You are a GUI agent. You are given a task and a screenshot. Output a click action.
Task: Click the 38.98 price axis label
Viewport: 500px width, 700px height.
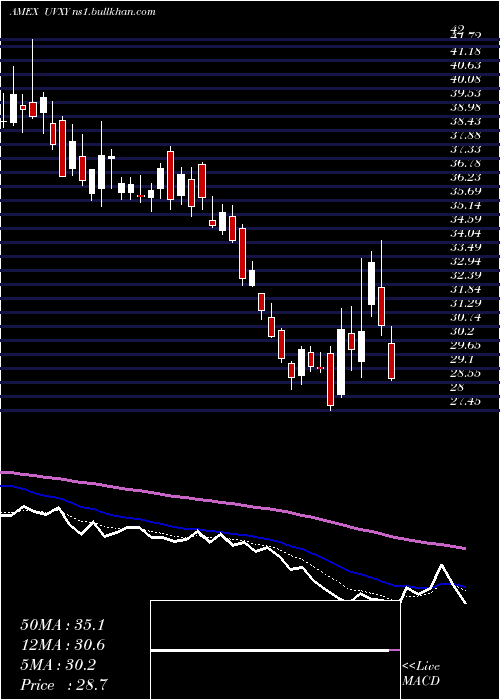(x=467, y=107)
